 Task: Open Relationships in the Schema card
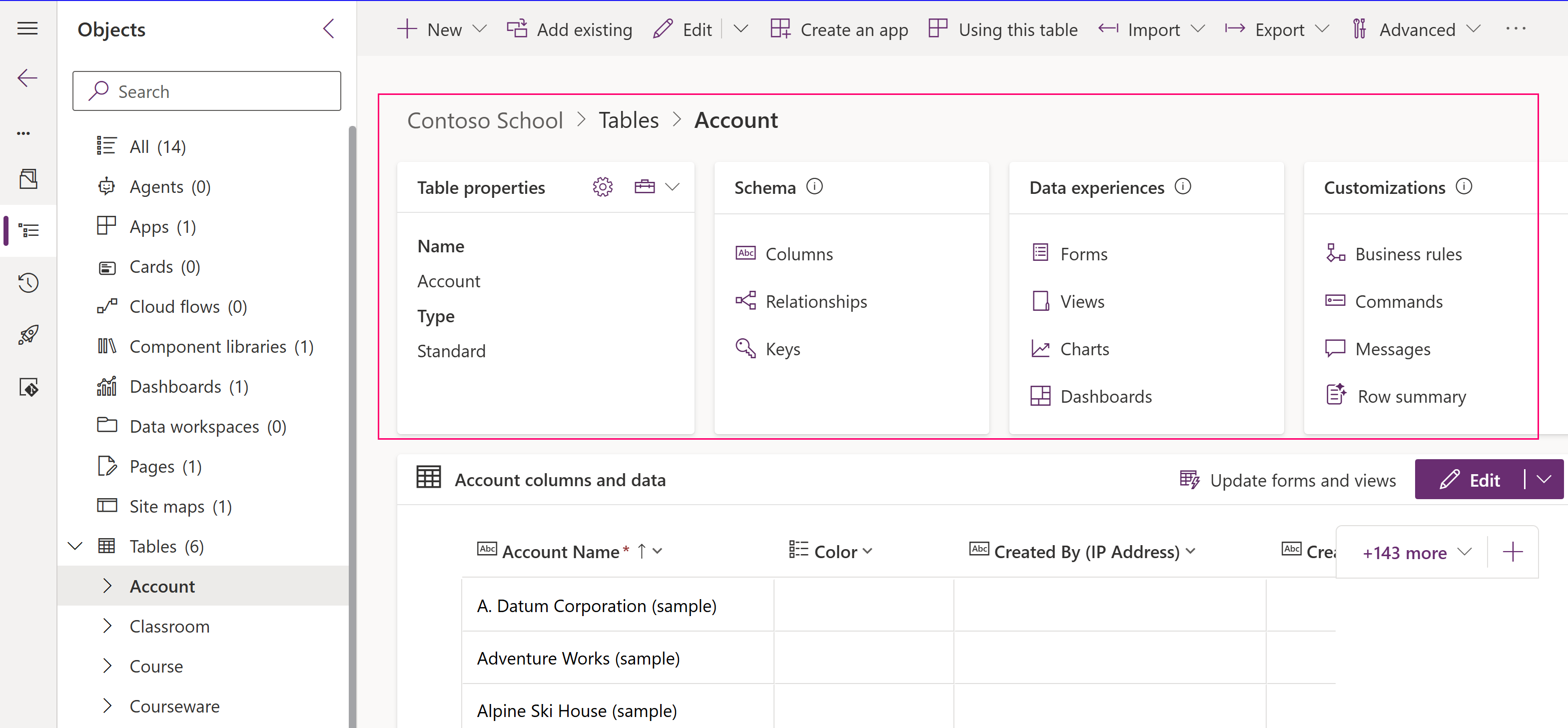pyautogui.click(x=816, y=301)
